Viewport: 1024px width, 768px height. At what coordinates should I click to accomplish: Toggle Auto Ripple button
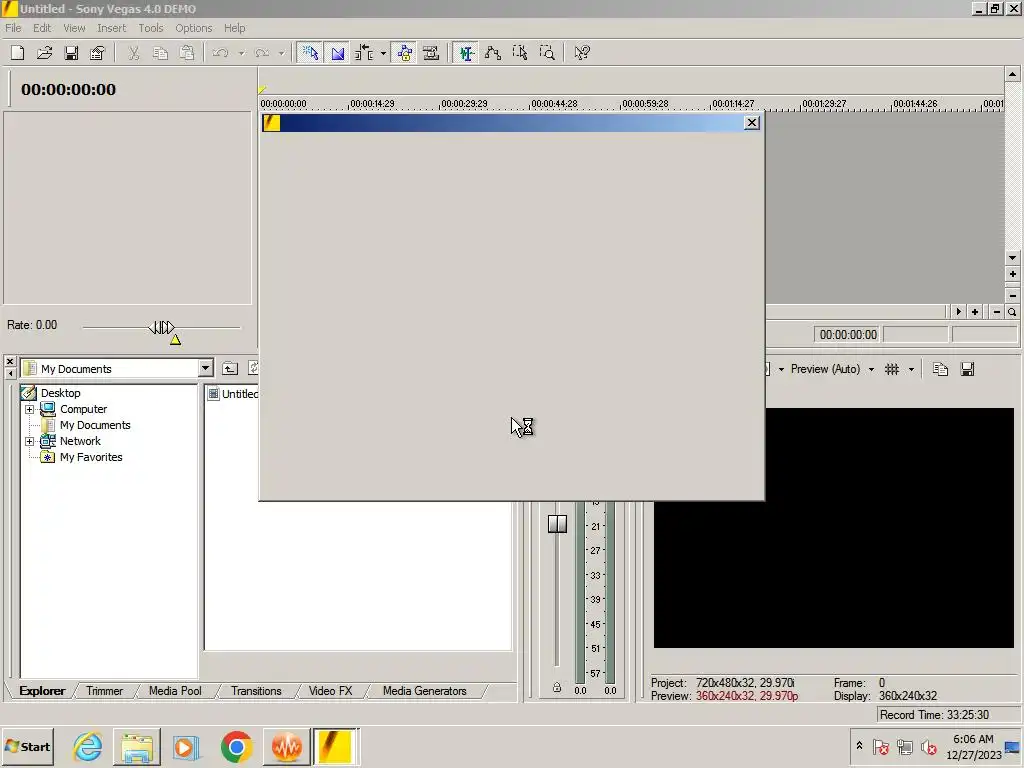[364, 53]
